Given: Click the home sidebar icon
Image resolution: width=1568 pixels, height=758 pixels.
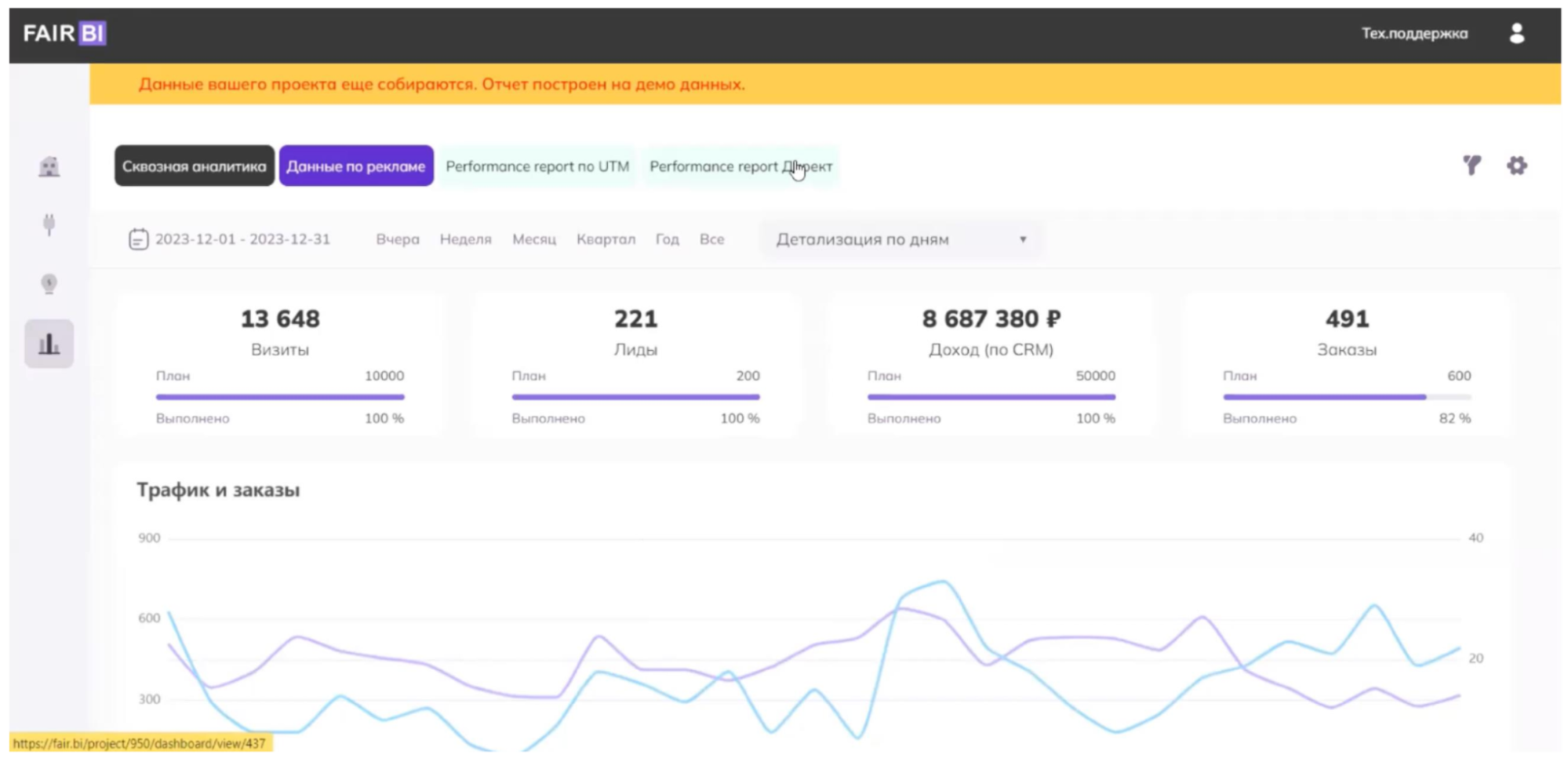Looking at the screenshot, I should [x=49, y=166].
